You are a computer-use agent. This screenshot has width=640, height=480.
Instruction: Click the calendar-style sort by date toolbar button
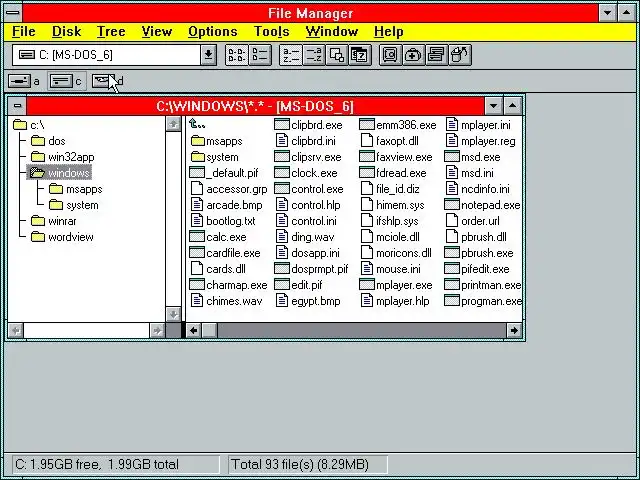[360, 55]
